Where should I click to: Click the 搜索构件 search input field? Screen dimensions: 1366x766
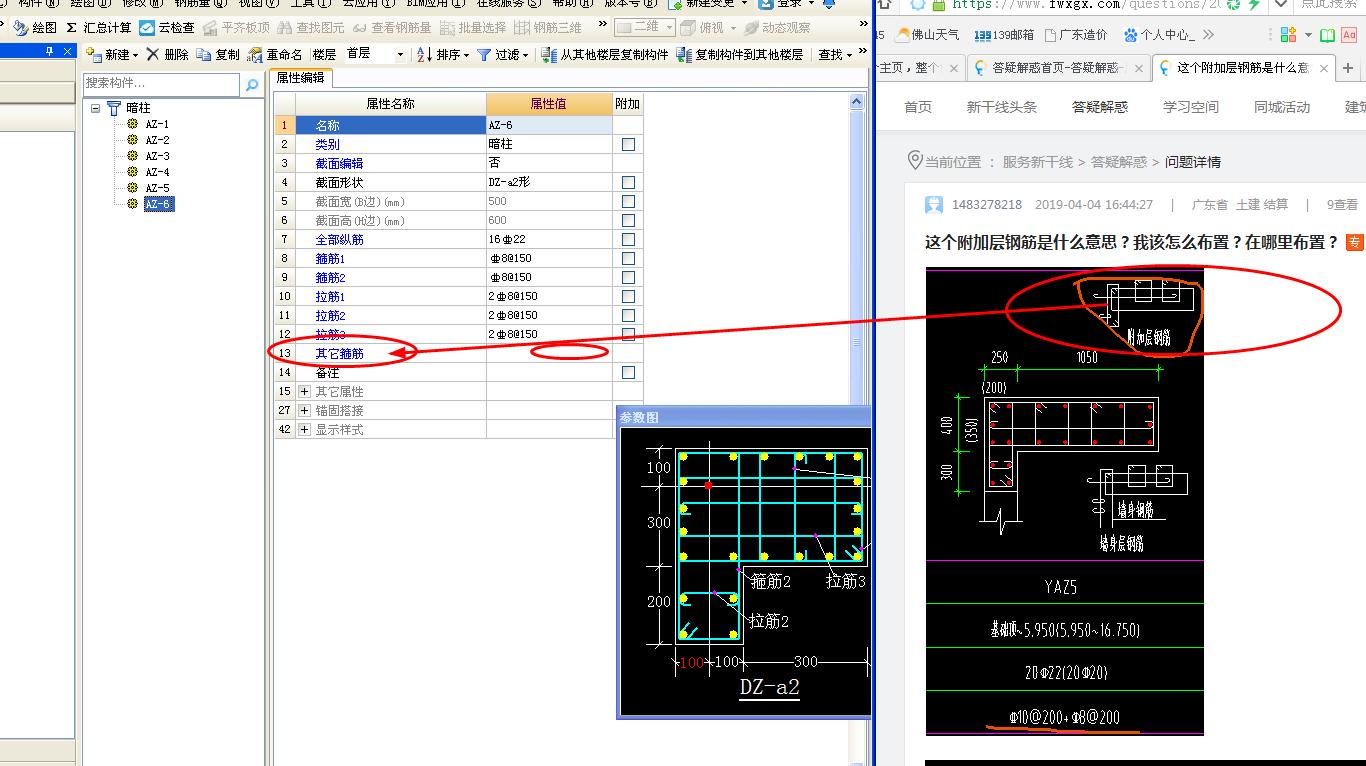tap(162, 84)
